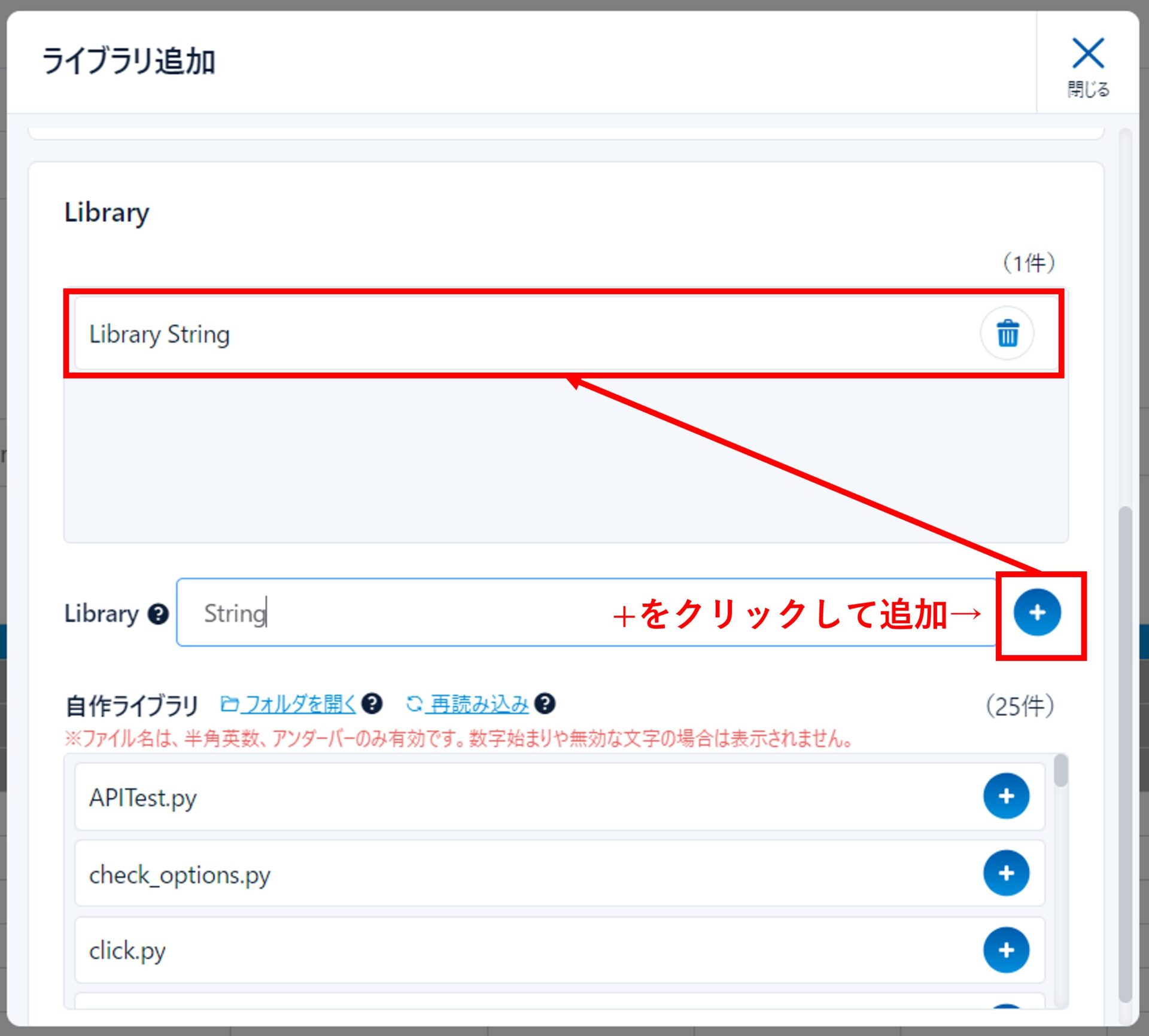Click the plus button next to Library input
The image size is (1149, 1036).
click(1036, 613)
